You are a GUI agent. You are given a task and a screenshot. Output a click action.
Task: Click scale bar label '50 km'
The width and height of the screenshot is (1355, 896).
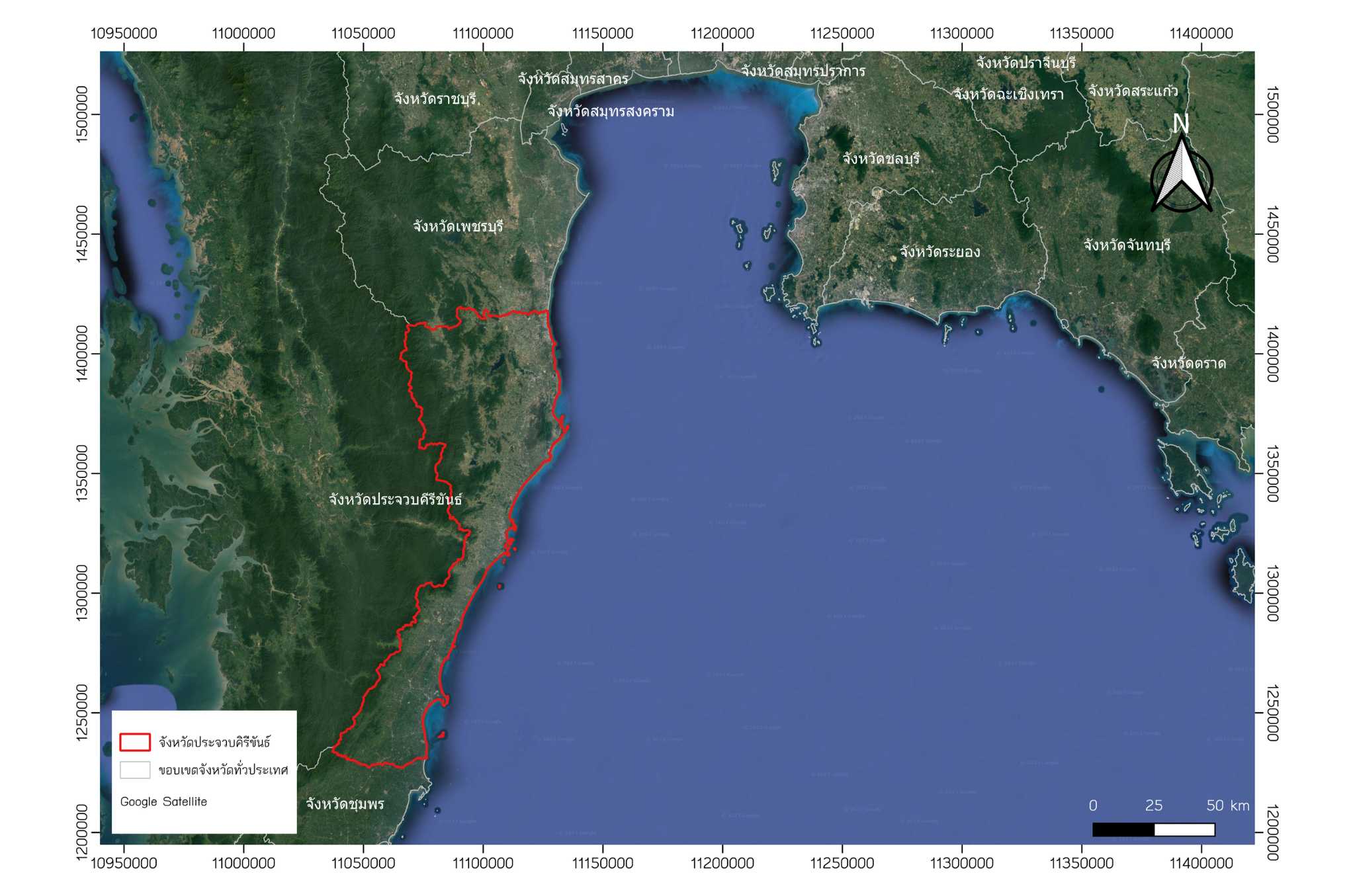[1228, 805]
